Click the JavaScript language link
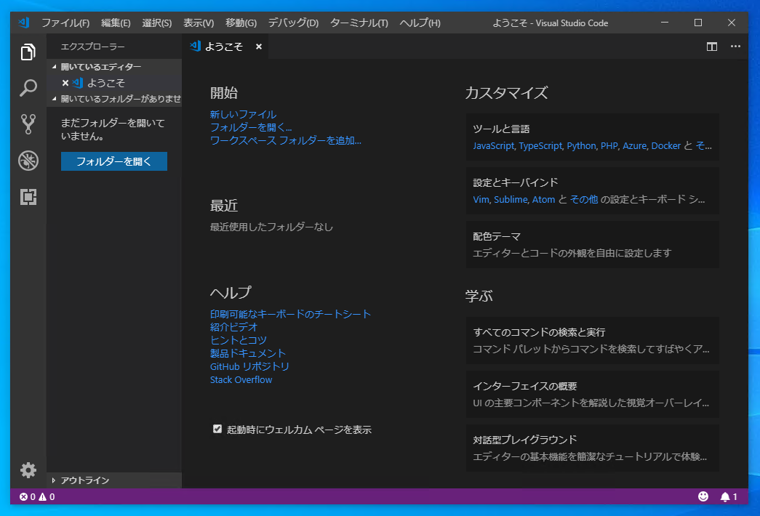Viewport: 760px width, 516px height. (493, 146)
